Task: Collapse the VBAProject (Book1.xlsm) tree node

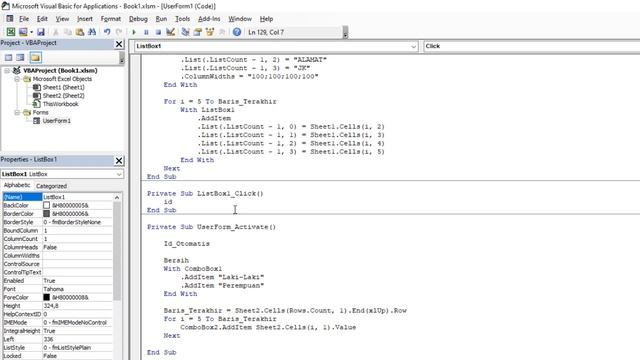Action: click(7, 71)
